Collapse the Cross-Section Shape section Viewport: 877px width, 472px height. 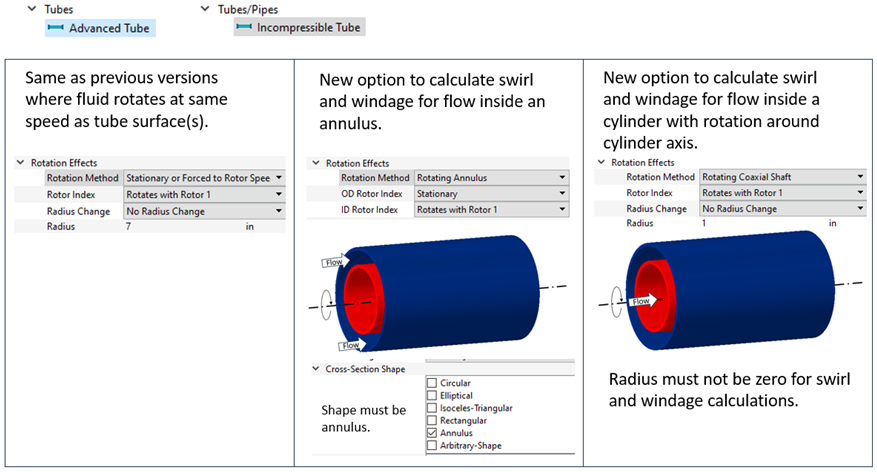pos(316,369)
